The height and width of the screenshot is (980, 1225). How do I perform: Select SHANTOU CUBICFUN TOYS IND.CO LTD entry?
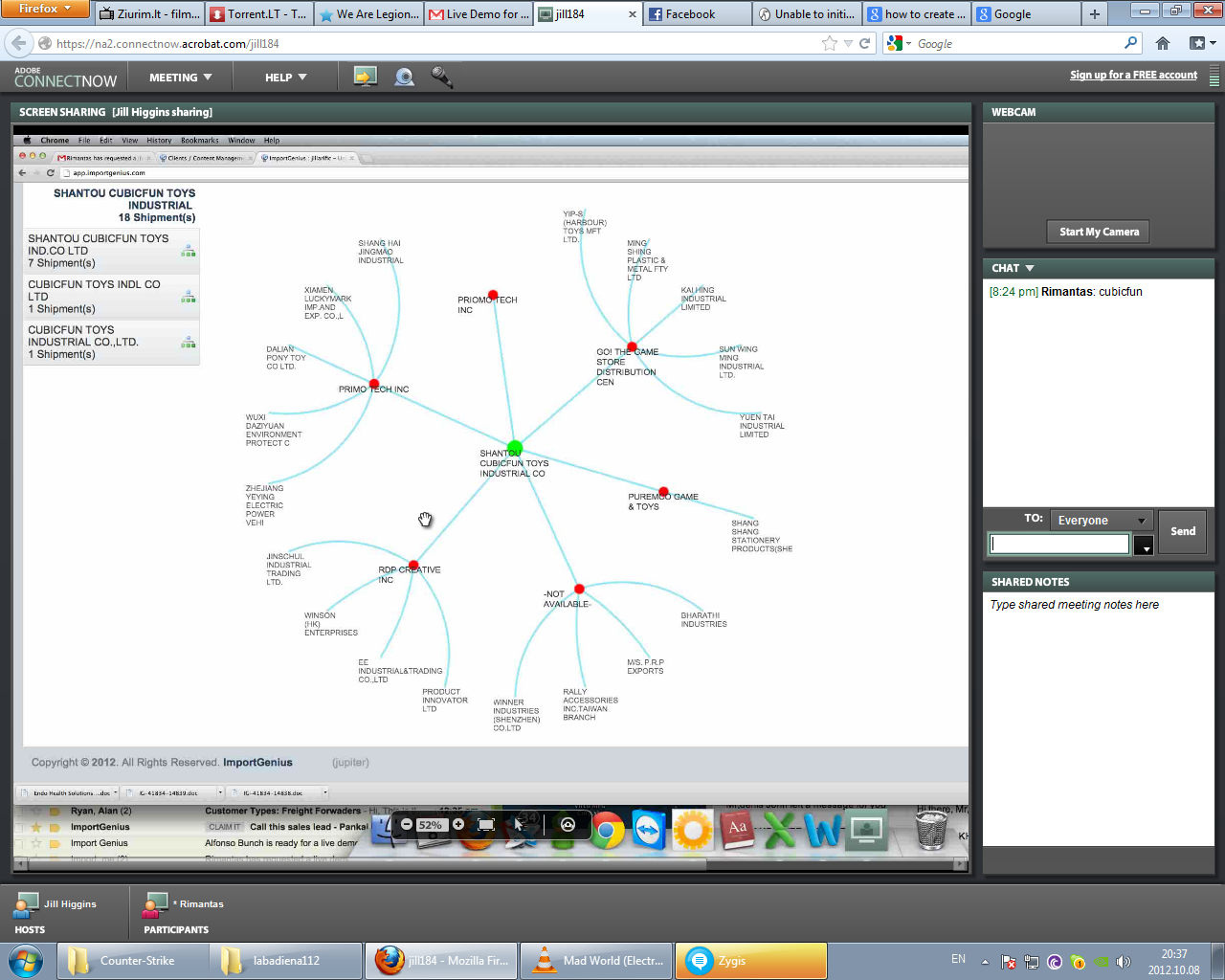tap(112, 251)
